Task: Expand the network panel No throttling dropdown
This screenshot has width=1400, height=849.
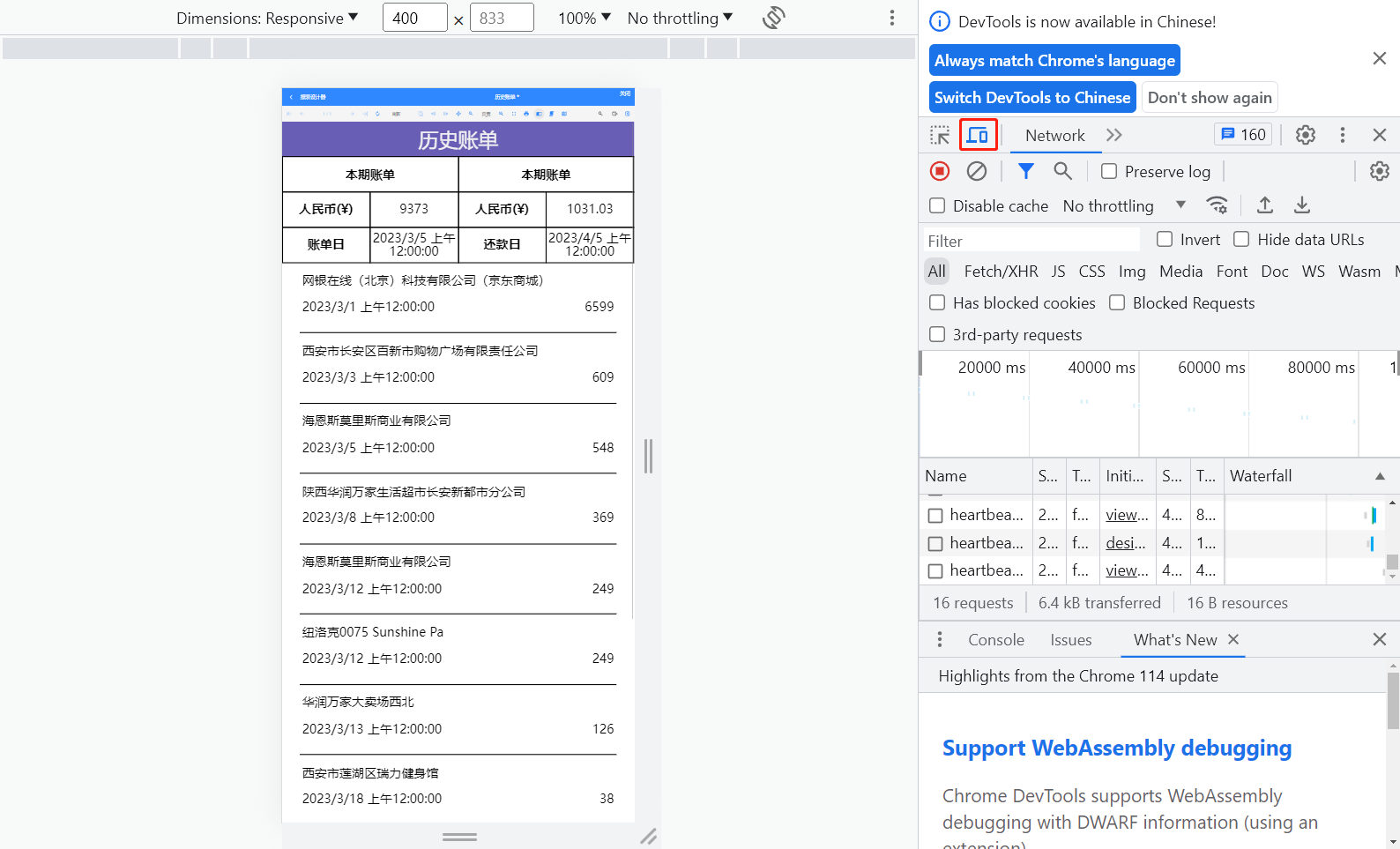Action: tap(1124, 205)
